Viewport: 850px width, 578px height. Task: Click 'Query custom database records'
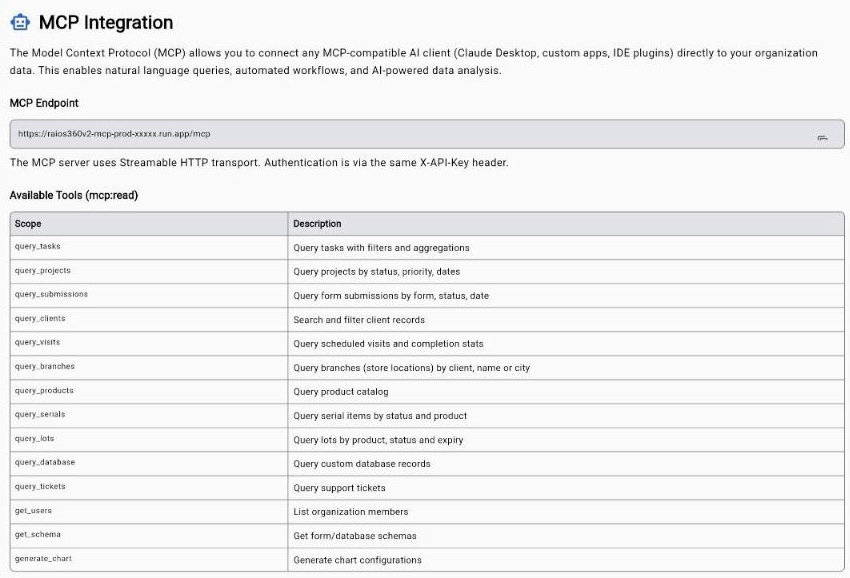[x=362, y=464]
